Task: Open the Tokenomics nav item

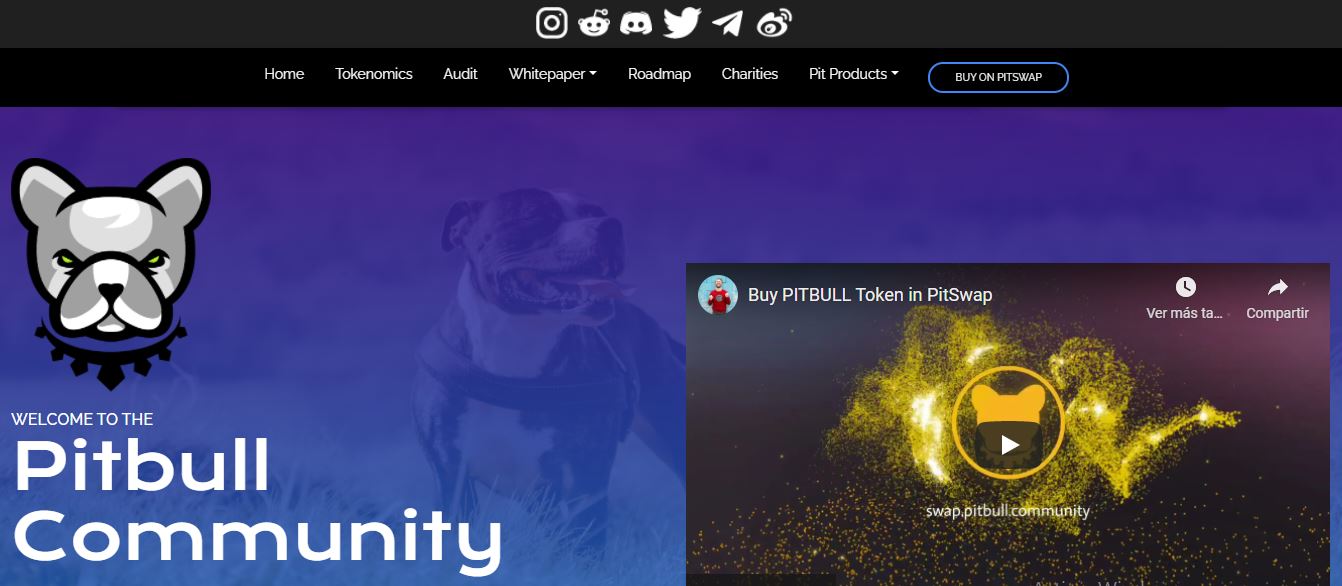Action: point(374,74)
